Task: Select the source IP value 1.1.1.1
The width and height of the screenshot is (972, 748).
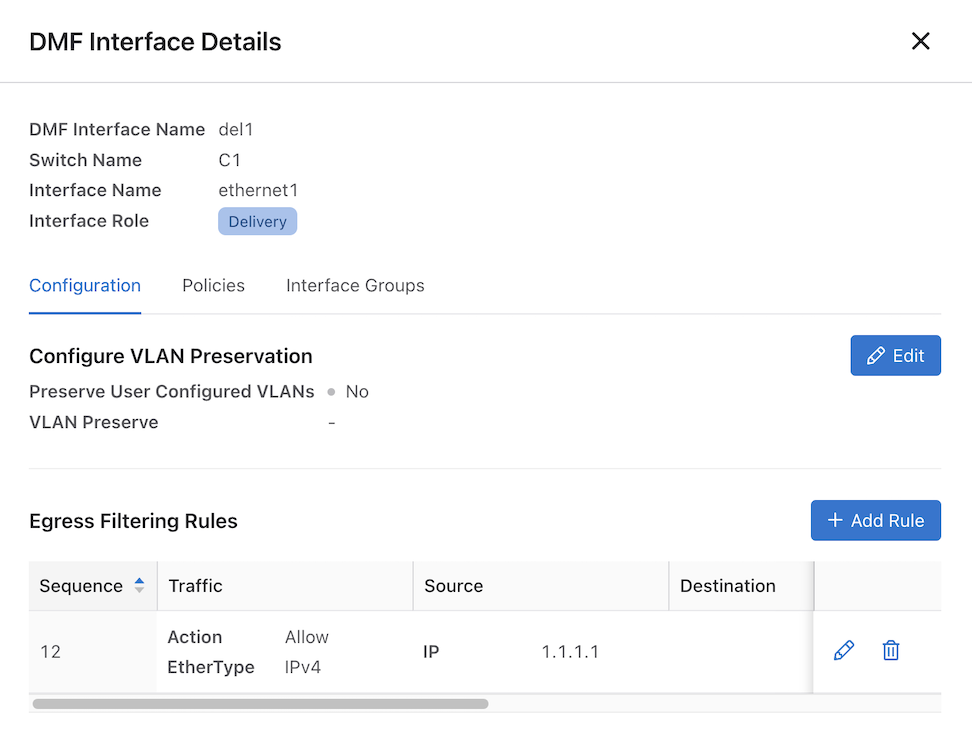Action: [x=570, y=652]
